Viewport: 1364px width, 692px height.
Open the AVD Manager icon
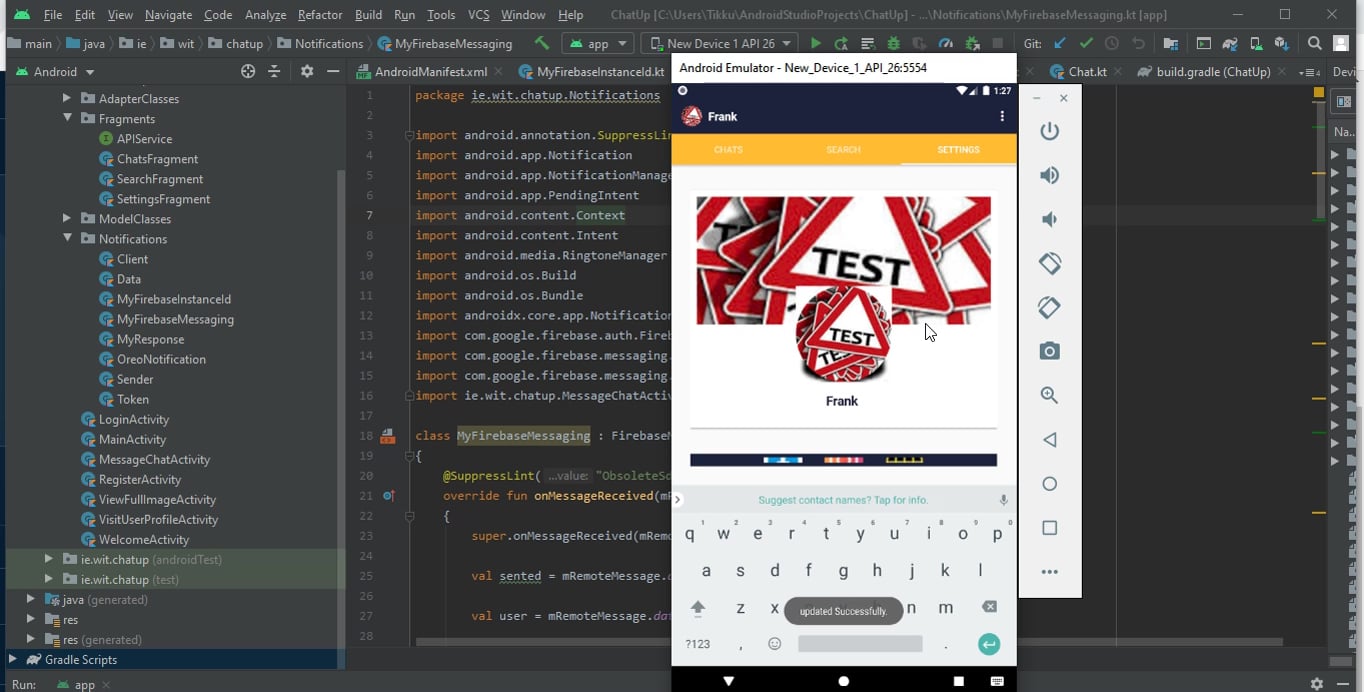tap(1255, 43)
